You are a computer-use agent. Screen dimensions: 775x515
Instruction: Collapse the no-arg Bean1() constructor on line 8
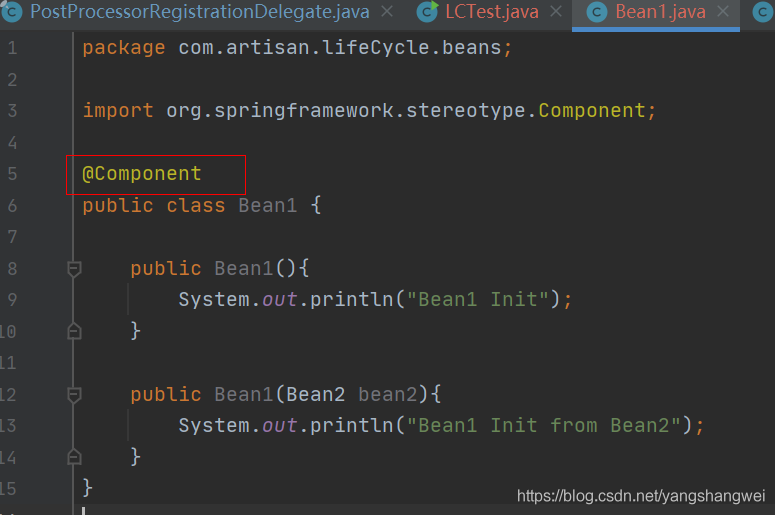point(73,268)
